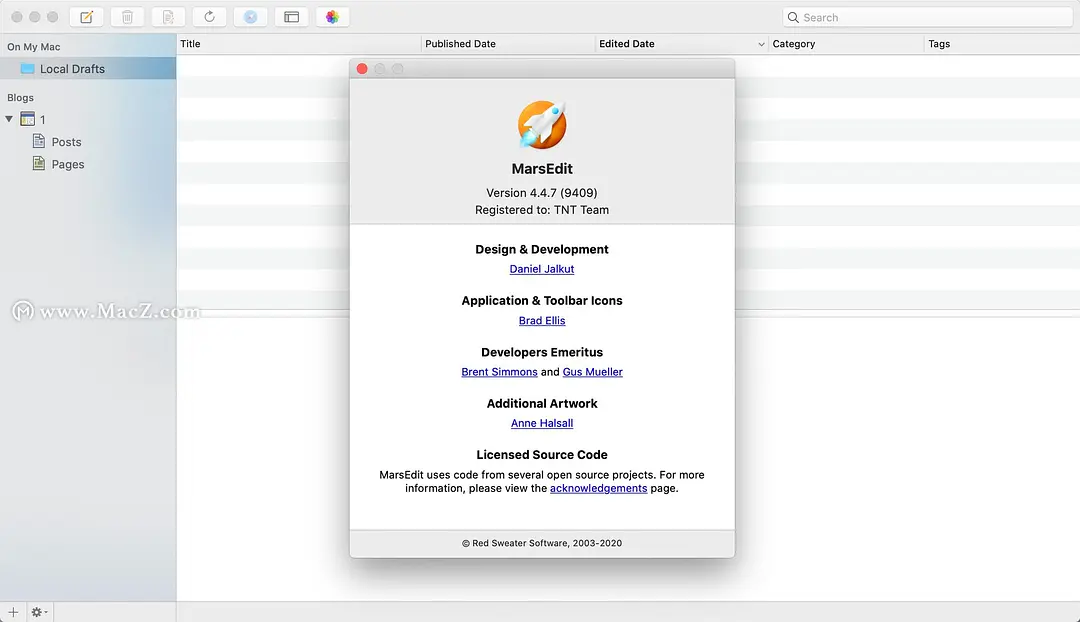Focus the Search input field
Image resolution: width=1080 pixels, height=622 pixels.
927,17
